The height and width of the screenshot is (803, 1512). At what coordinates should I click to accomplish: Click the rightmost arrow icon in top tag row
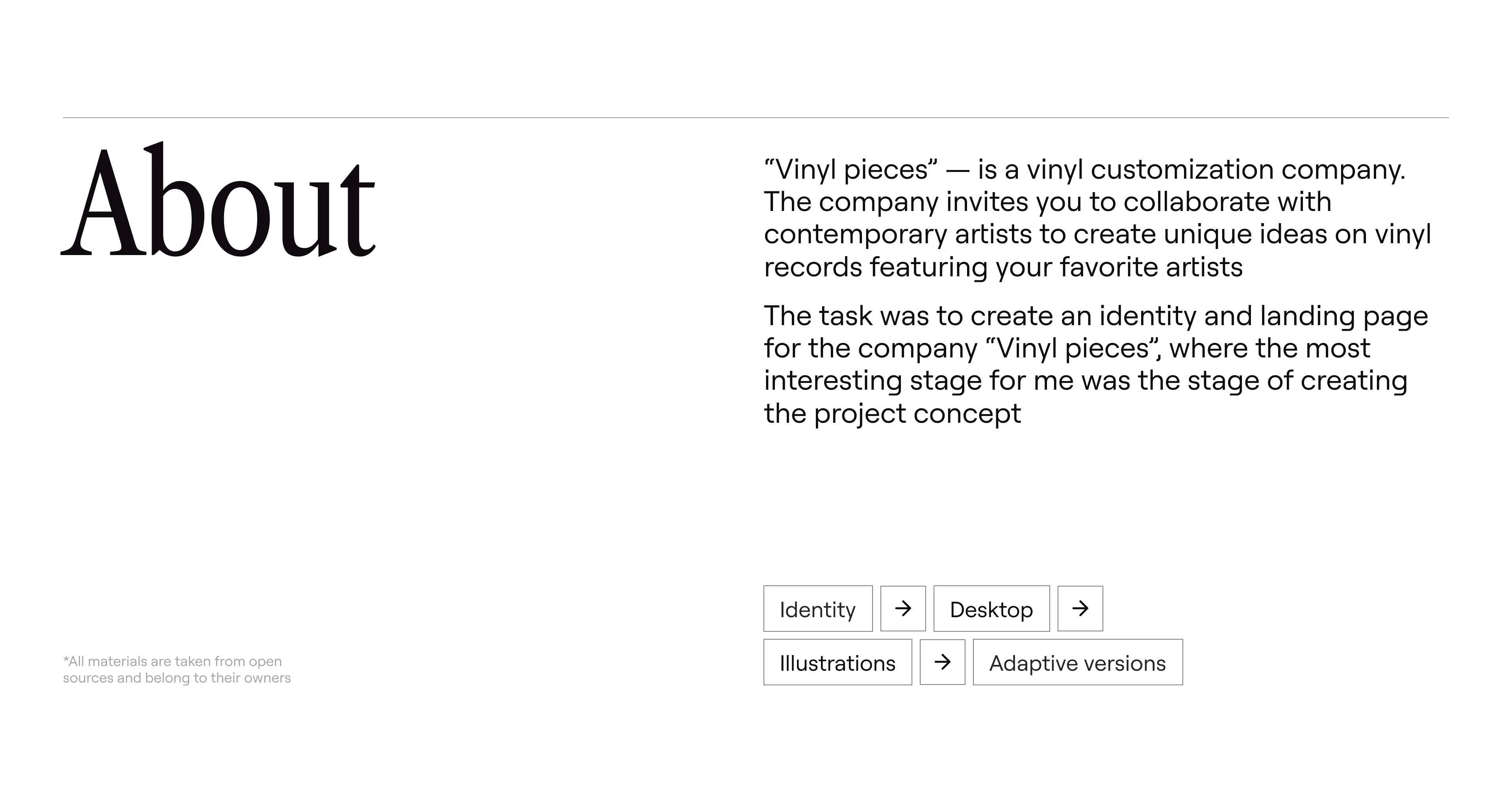point(1080,609)
